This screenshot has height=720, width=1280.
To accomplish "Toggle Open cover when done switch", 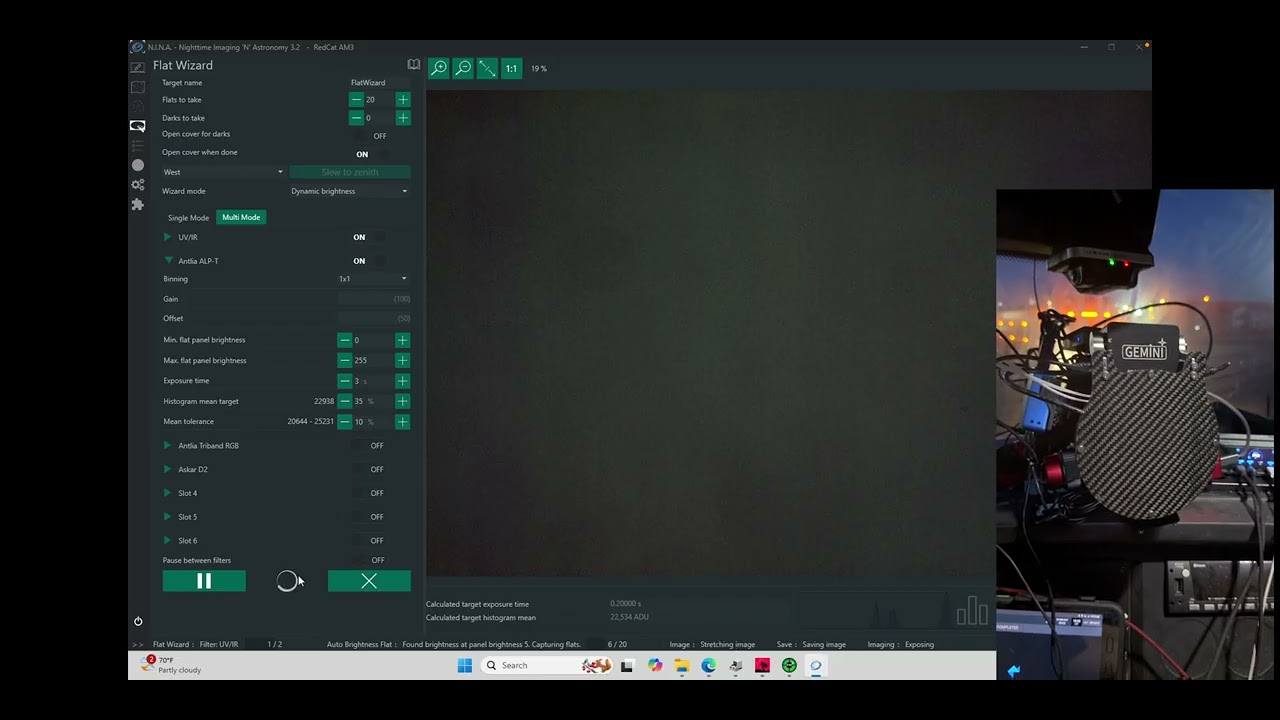I will coord(371,154).
